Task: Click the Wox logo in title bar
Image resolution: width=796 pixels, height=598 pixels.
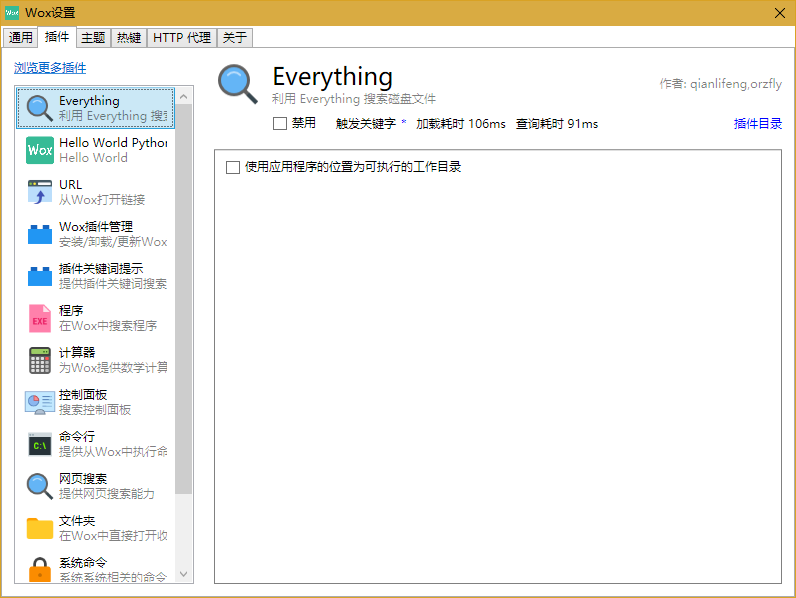Action: (12, 13)
